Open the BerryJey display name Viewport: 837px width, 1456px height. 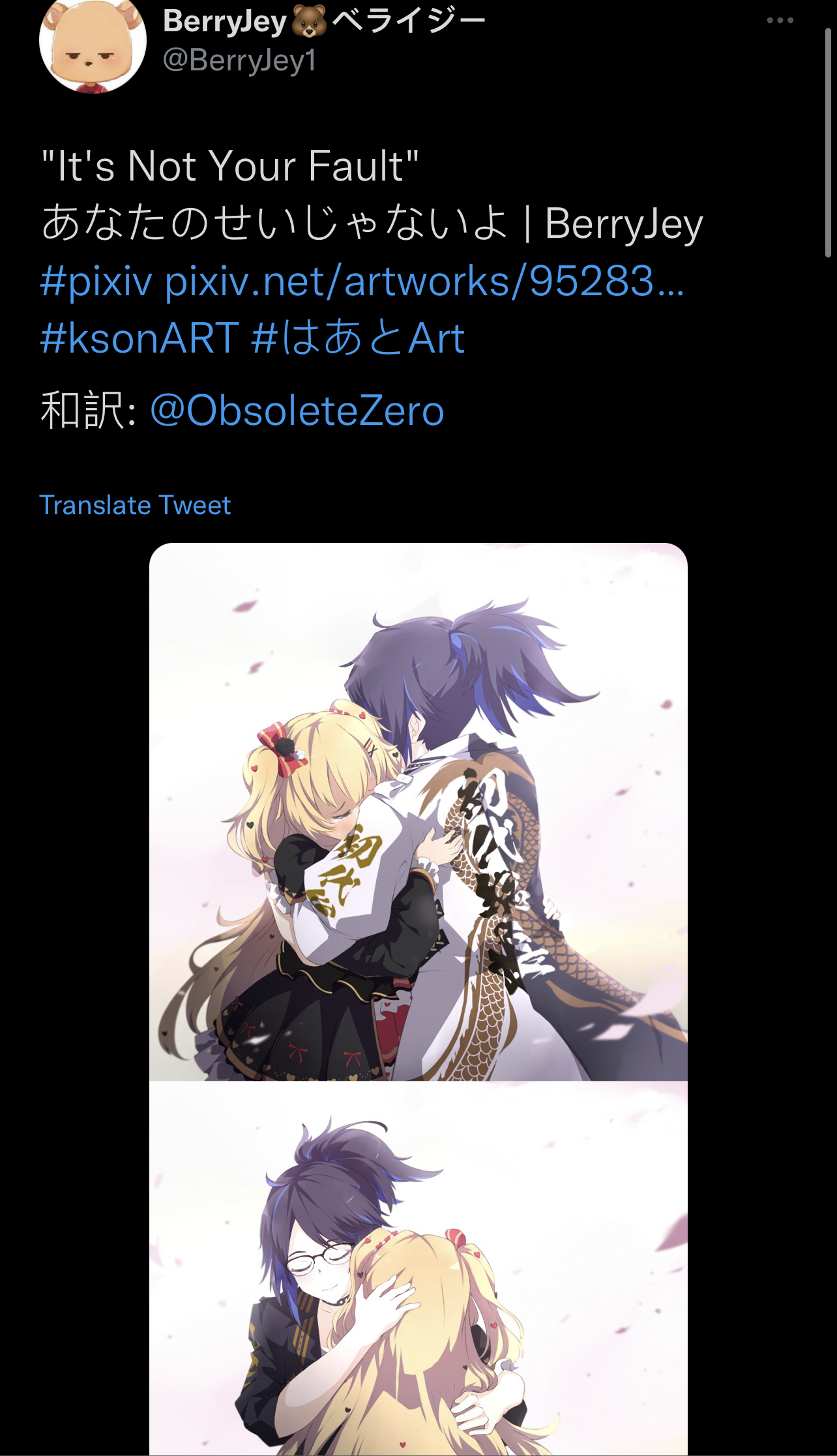tap(224, 22)
